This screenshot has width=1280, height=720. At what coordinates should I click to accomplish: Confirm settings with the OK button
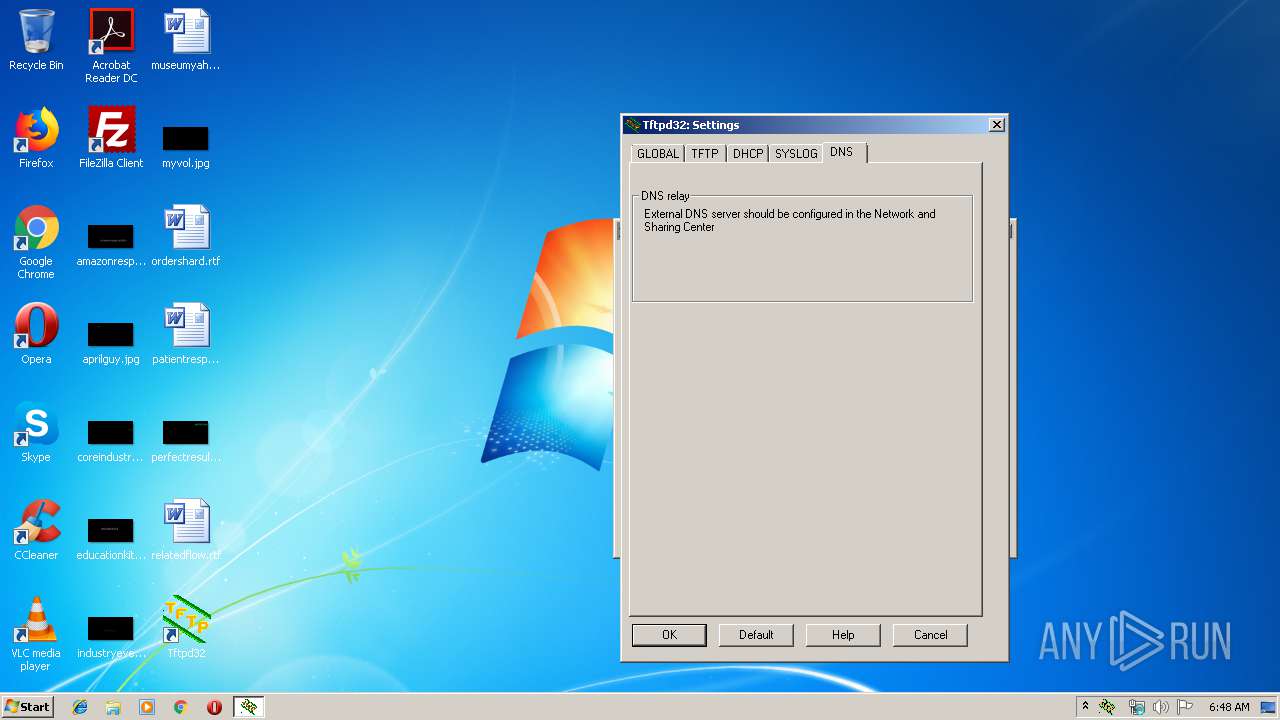(x=669, y=635)
